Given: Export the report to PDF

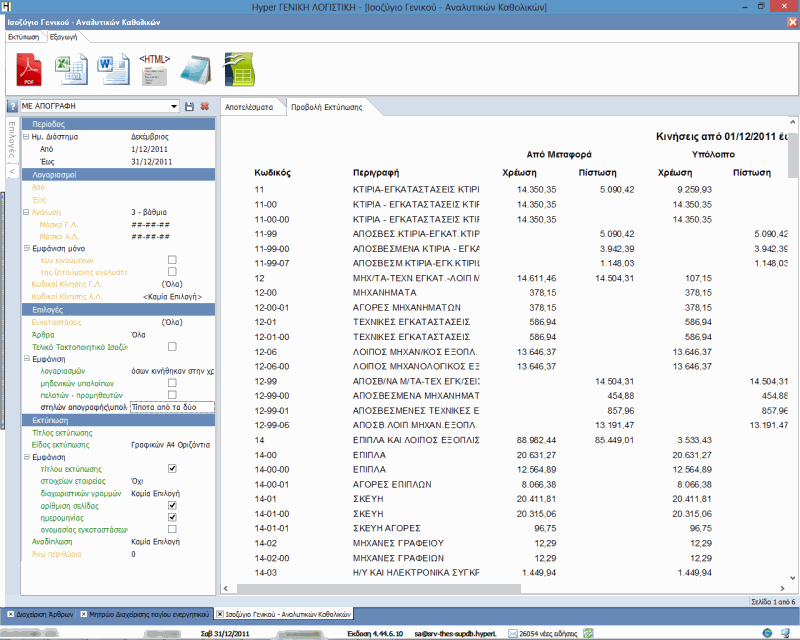Looking at the screenshot, I should pos(28,70).
